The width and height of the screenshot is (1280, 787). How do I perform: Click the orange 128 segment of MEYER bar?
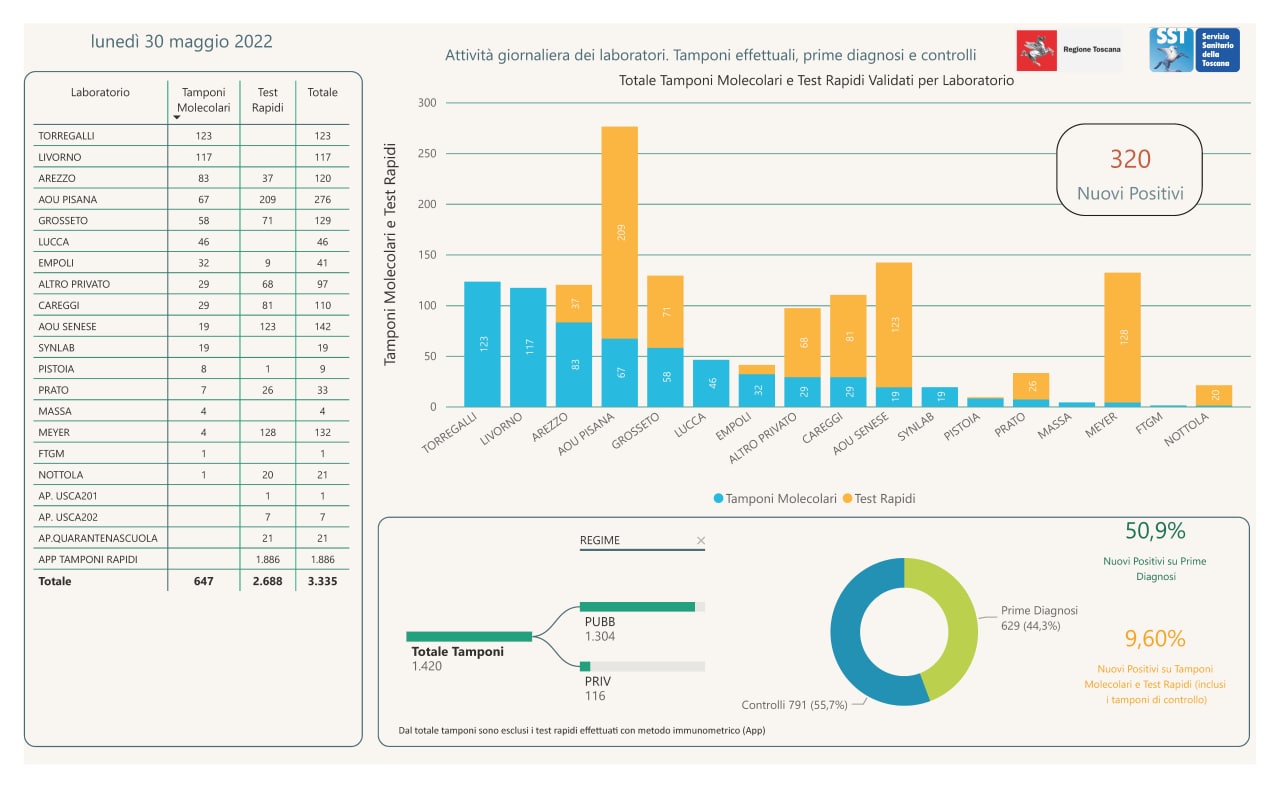pyautogui.click(x=1121, y=338)
